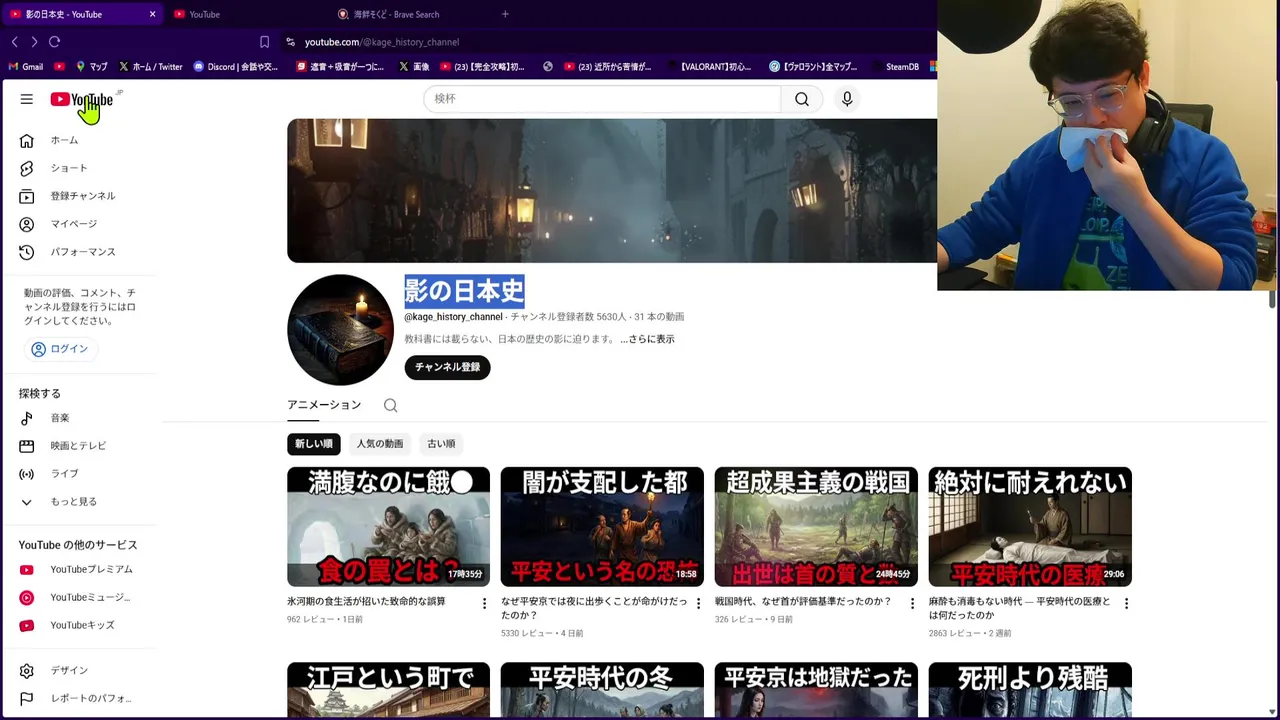
Task: Open the マップ bookmark
Action: tap(91, 67)
